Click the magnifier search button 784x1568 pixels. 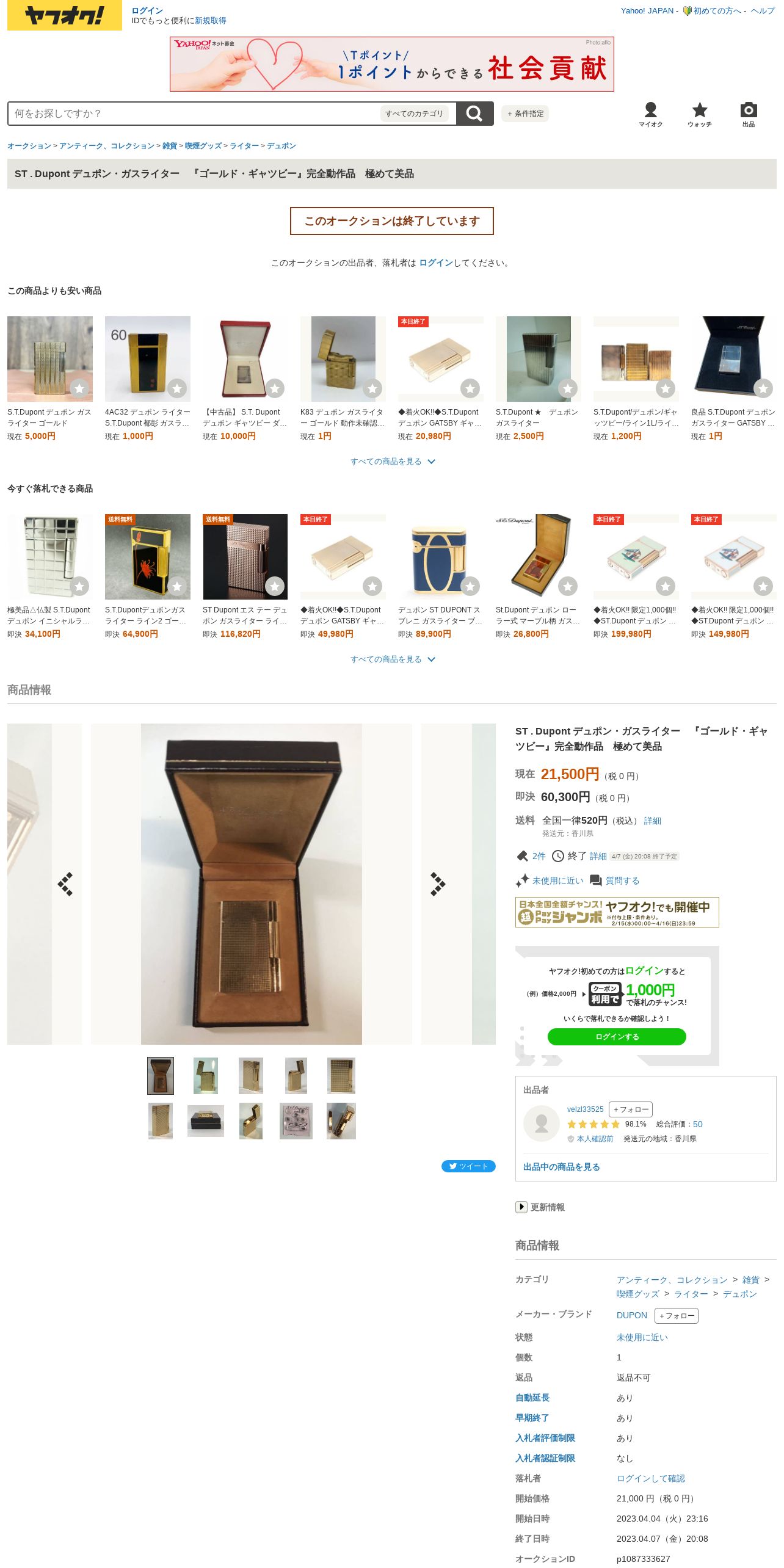(x=474, y=114)
